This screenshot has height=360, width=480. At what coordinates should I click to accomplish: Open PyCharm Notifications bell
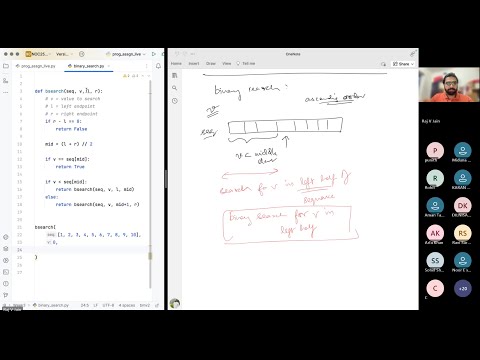coord(158,66)
